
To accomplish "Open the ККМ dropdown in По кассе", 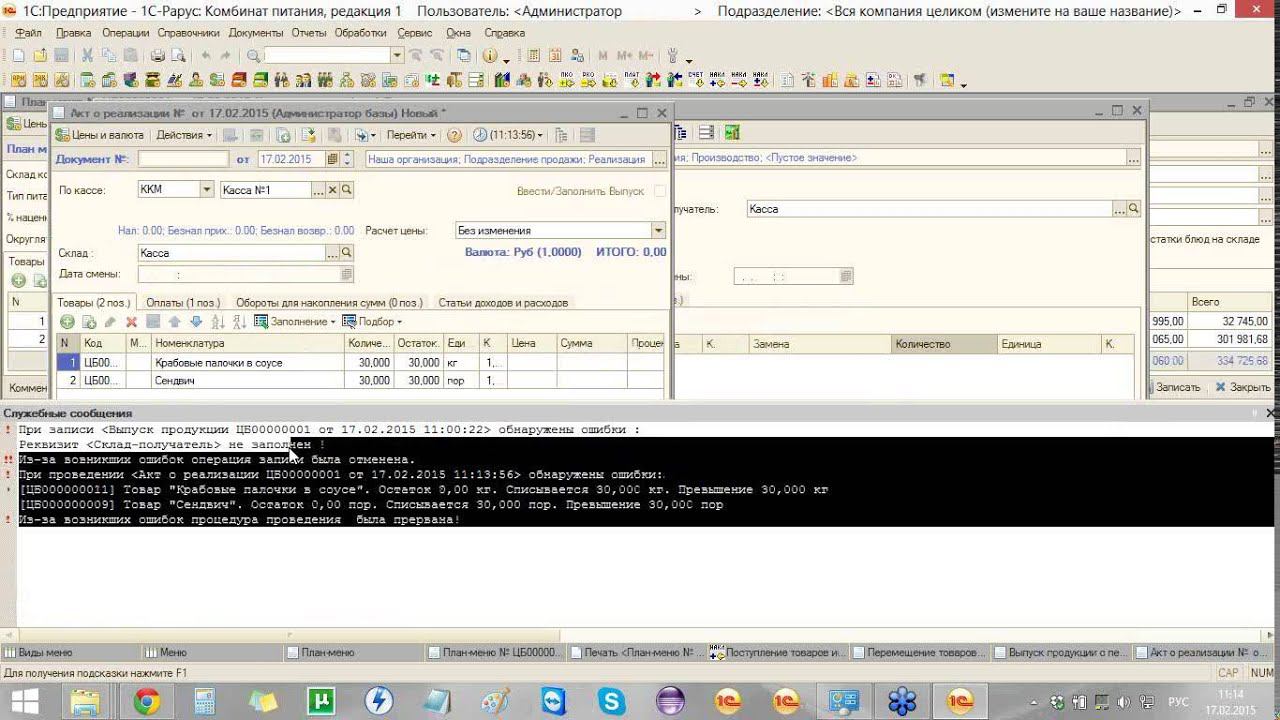I will click(x=207, y=190).
